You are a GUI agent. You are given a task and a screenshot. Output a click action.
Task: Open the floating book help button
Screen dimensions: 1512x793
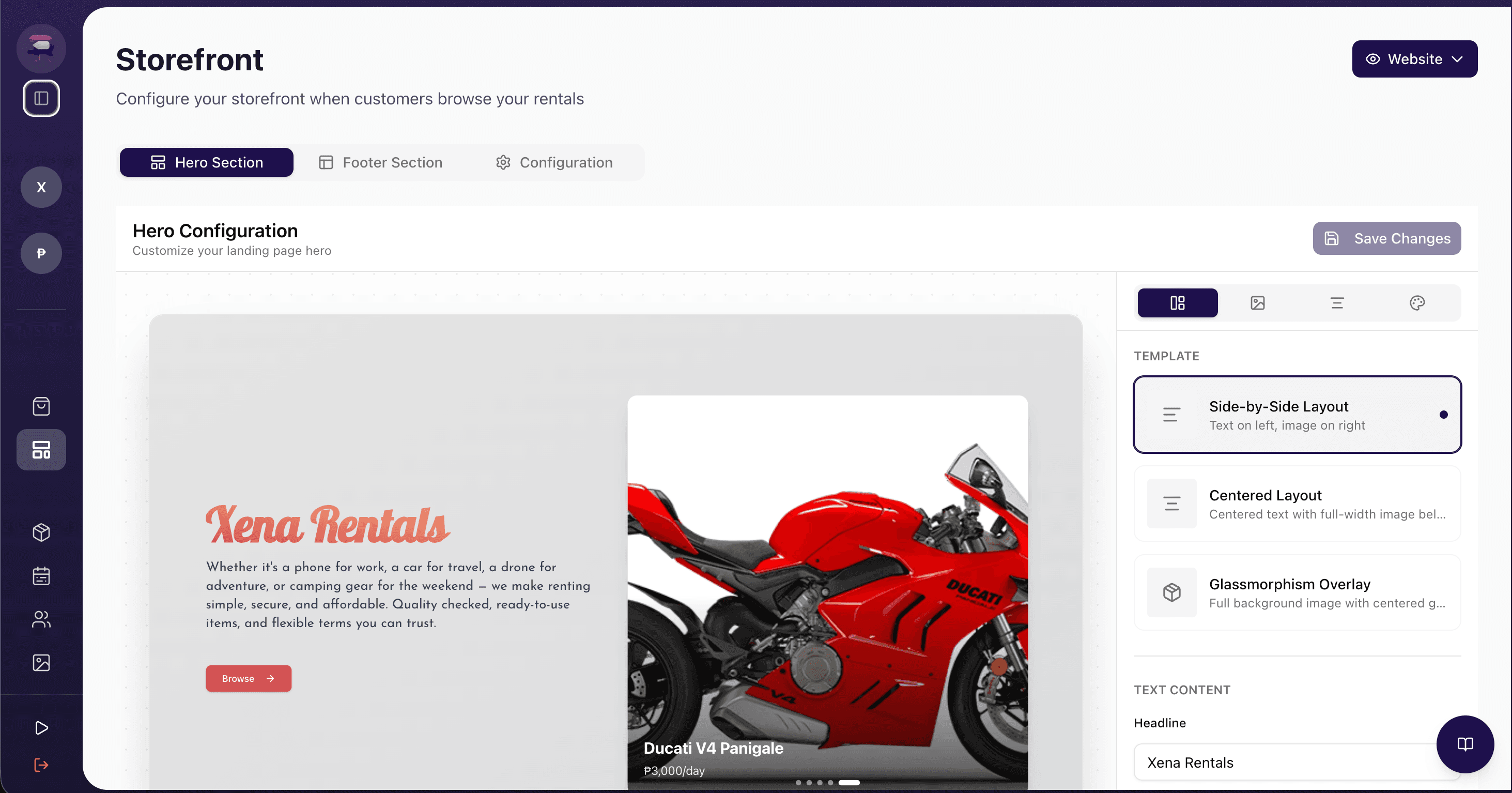coord(1465,744)
